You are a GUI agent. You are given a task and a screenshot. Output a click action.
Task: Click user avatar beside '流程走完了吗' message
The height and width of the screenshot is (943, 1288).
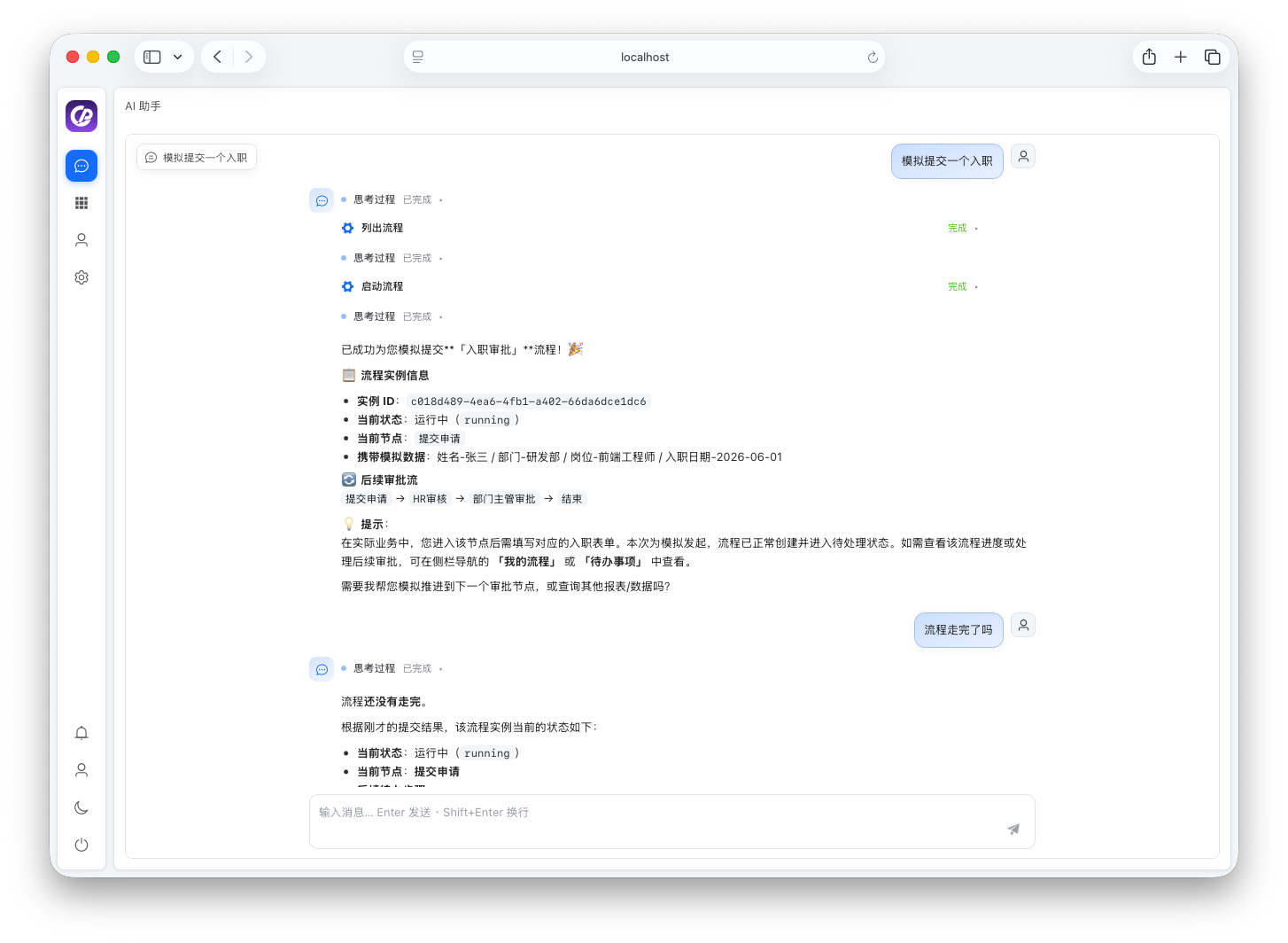click(1023, 625)
